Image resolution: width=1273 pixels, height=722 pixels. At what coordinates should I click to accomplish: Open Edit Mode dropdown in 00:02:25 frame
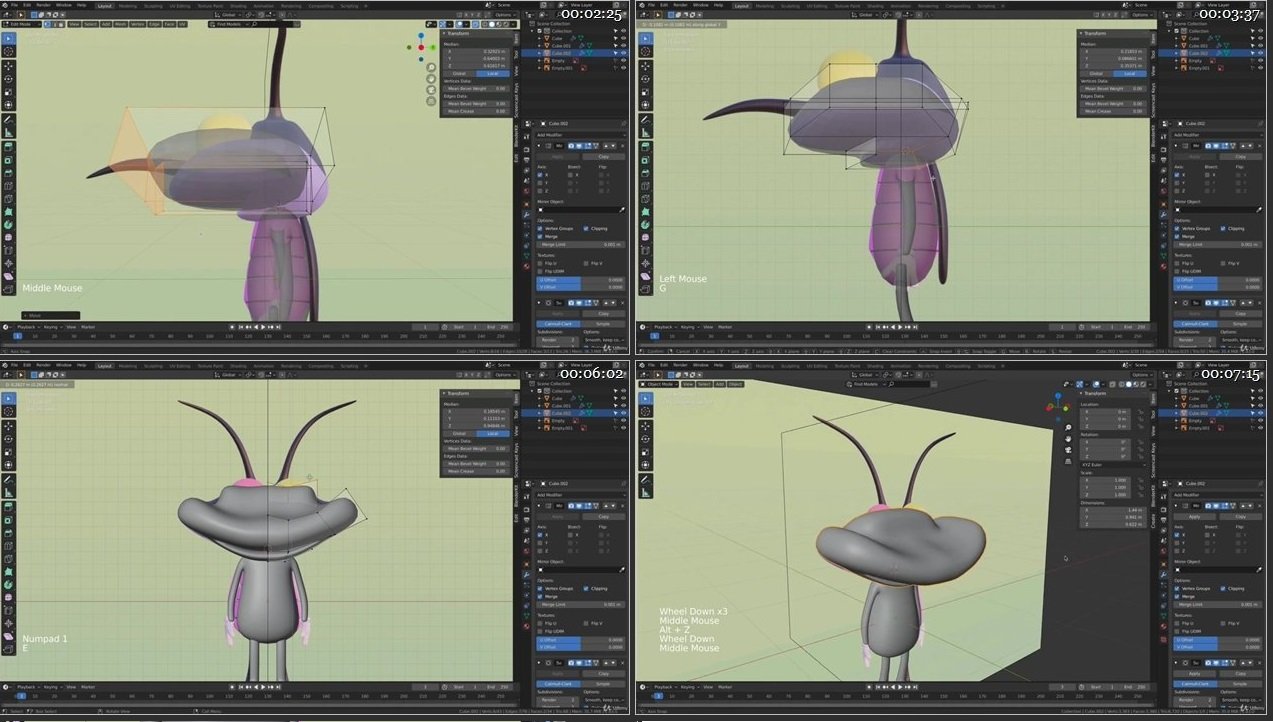(x=22, y=24)
